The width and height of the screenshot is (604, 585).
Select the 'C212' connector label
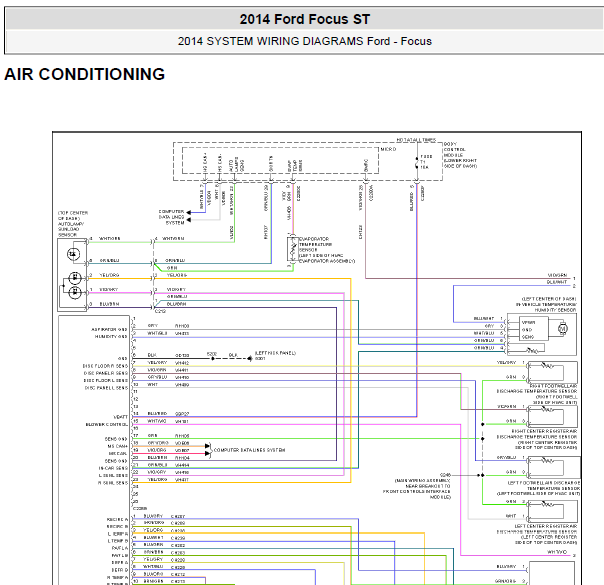point(160,311)
